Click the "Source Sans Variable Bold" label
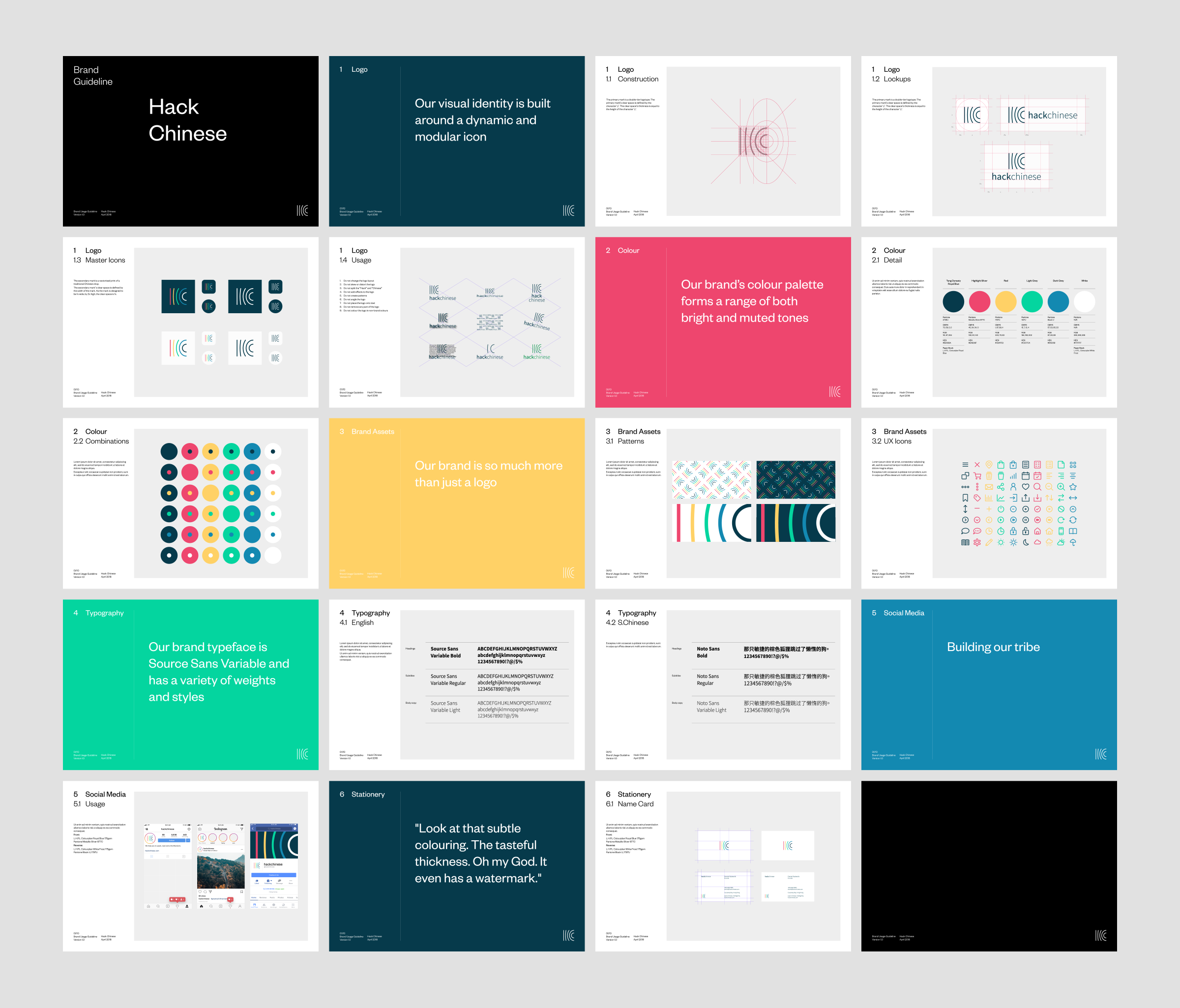Image resolution: width=1180 pixels, height=1008 pixels. (445, 652)
